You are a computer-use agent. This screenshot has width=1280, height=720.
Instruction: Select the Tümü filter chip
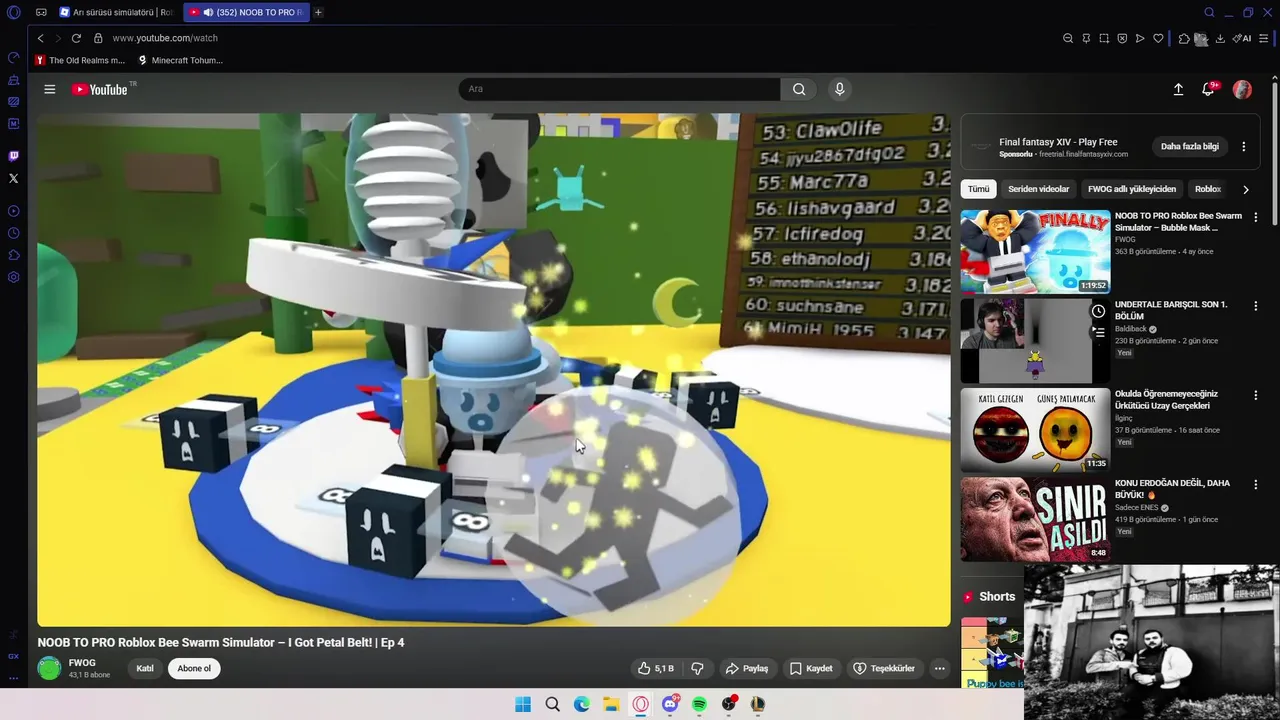tap(978, 189)
